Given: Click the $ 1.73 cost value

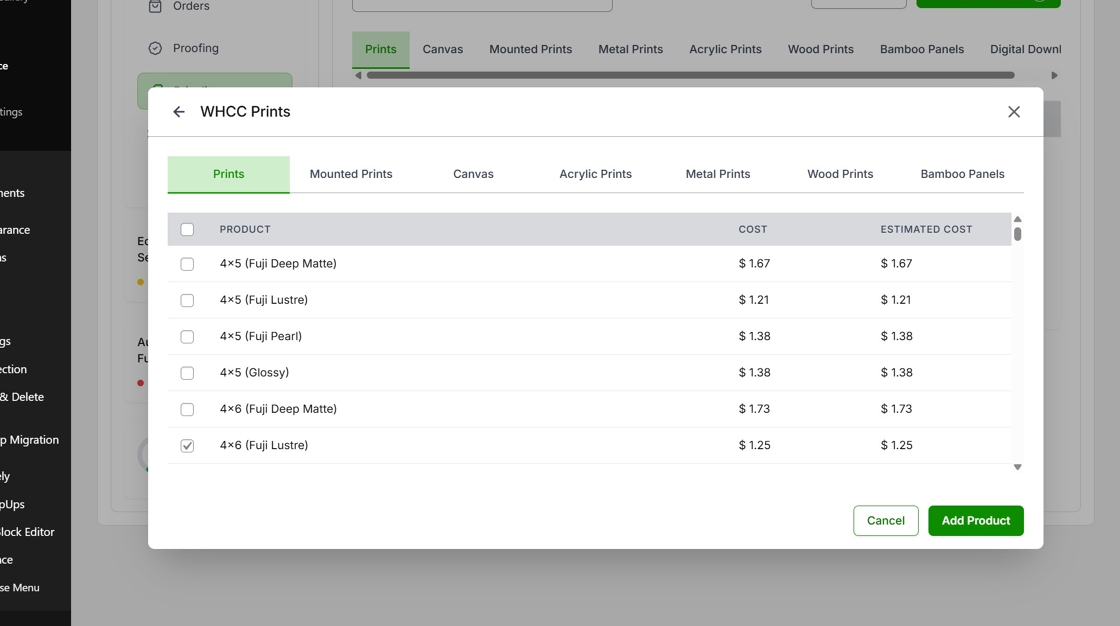Looking at the screenshot, I should click(754, 409).
